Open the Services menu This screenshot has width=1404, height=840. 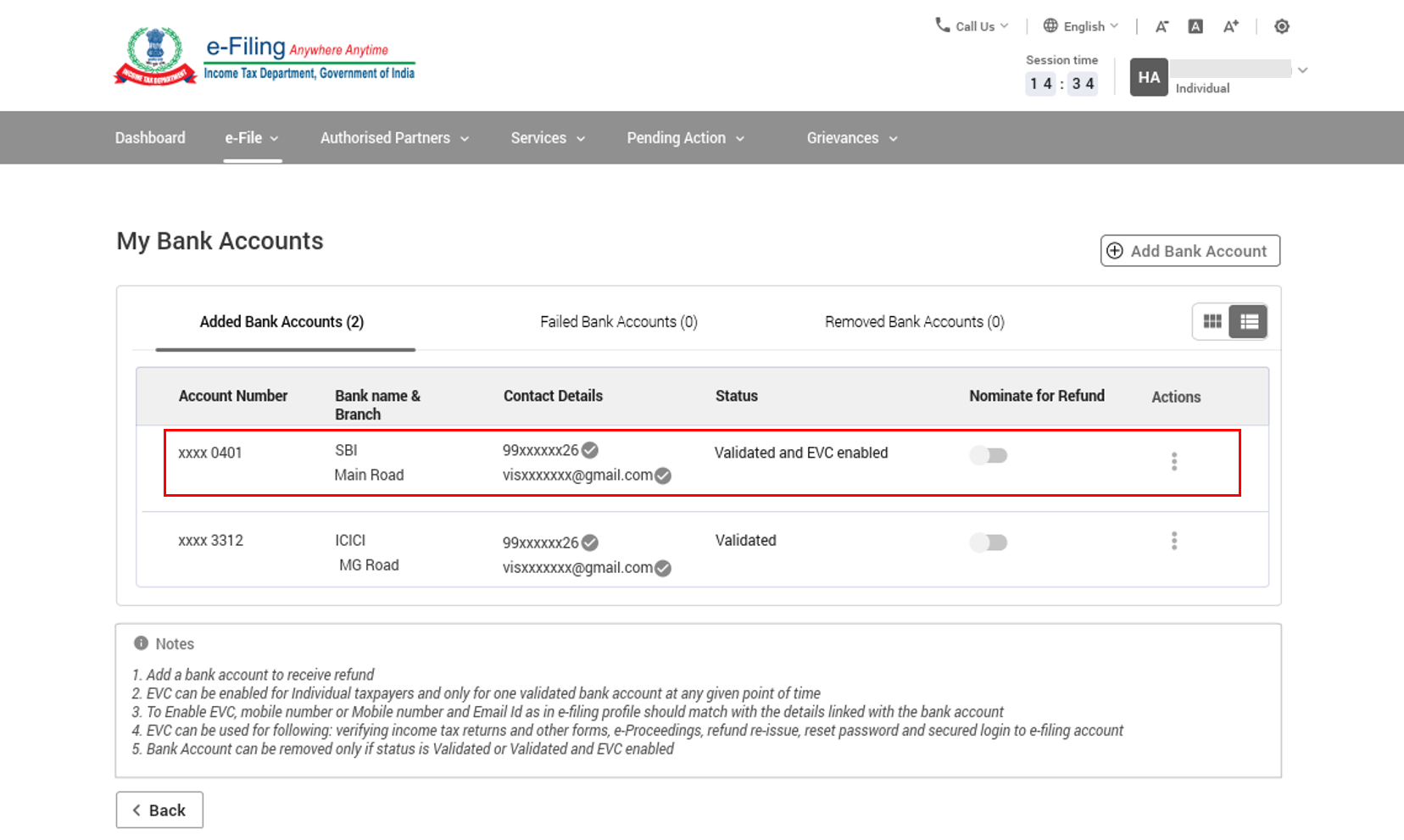(548, 137)
